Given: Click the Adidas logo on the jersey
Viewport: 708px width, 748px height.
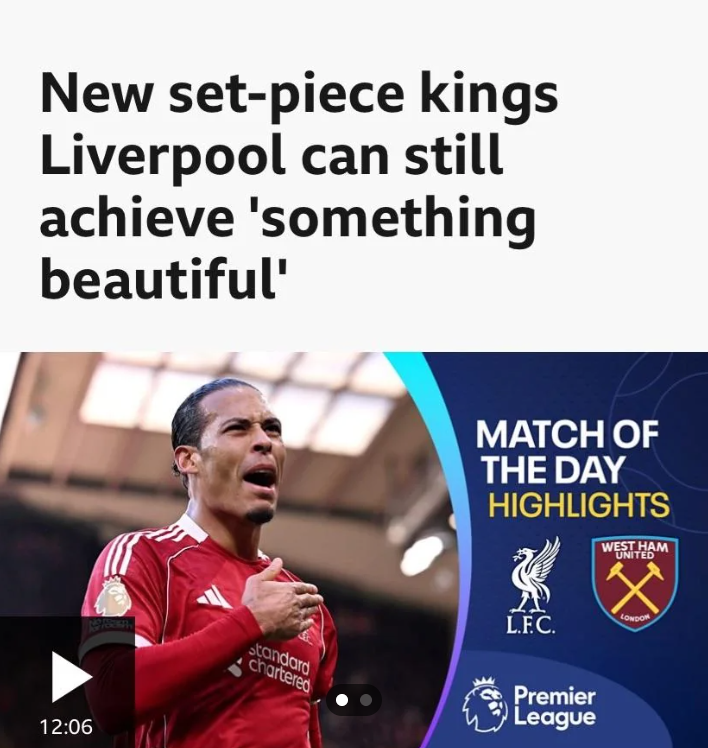Looking at the screenshot, I should coord(213,597).
